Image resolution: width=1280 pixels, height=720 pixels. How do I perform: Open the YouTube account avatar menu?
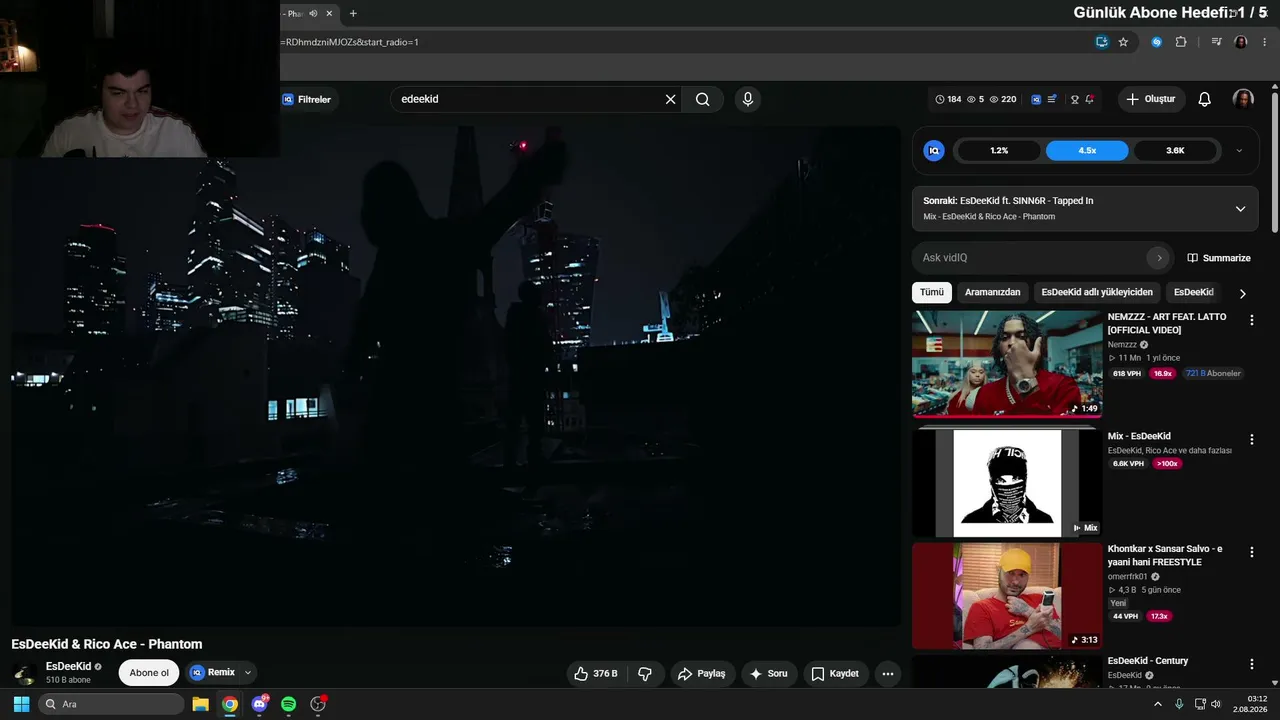[1243, 99]
